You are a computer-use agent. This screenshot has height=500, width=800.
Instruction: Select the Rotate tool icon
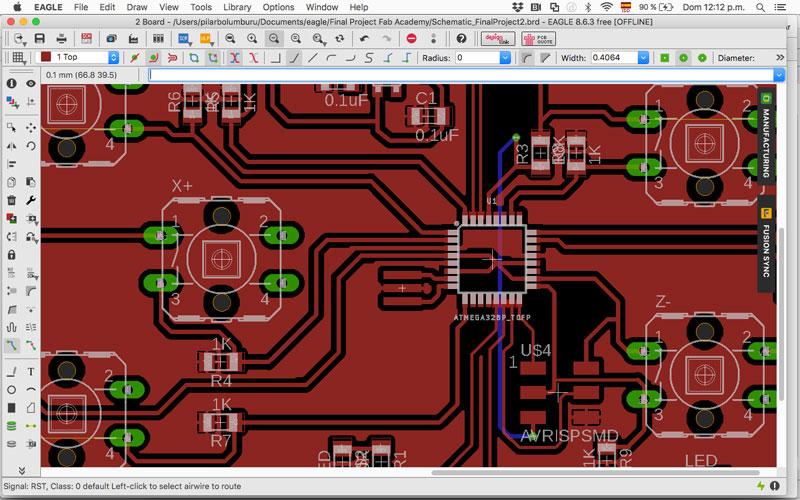(x=31, y=146)
